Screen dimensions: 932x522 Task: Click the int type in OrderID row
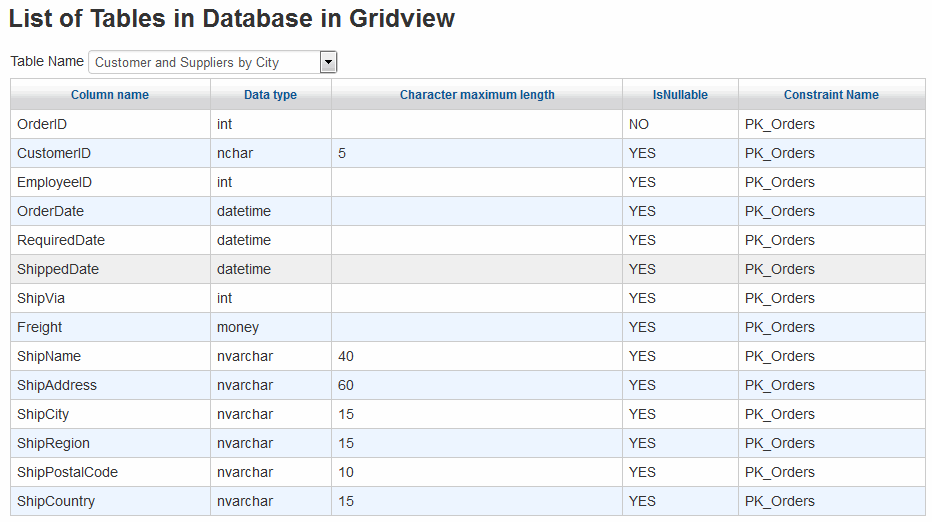271,124
